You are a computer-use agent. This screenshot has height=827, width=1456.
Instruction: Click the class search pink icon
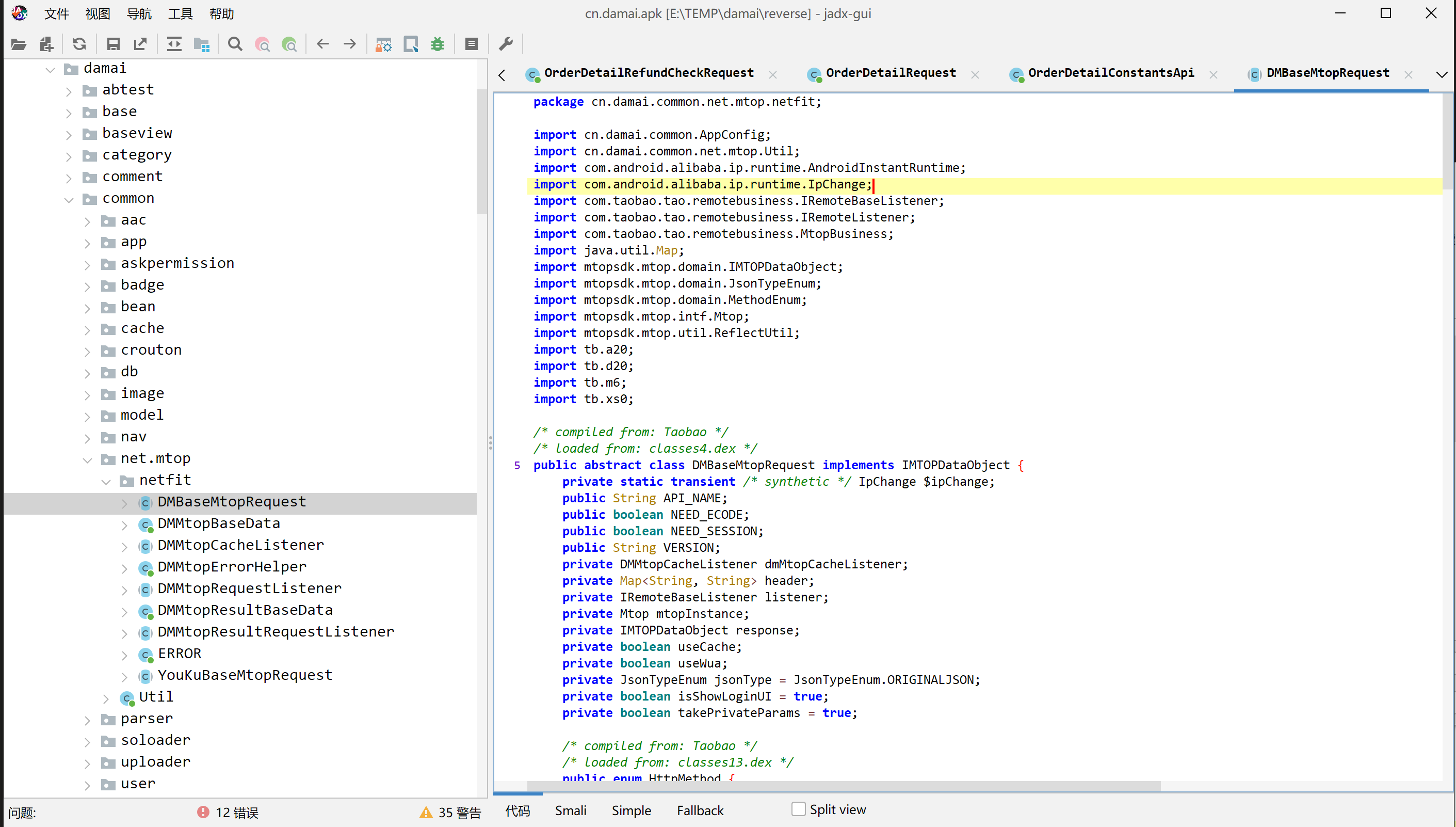click(262, 44)
